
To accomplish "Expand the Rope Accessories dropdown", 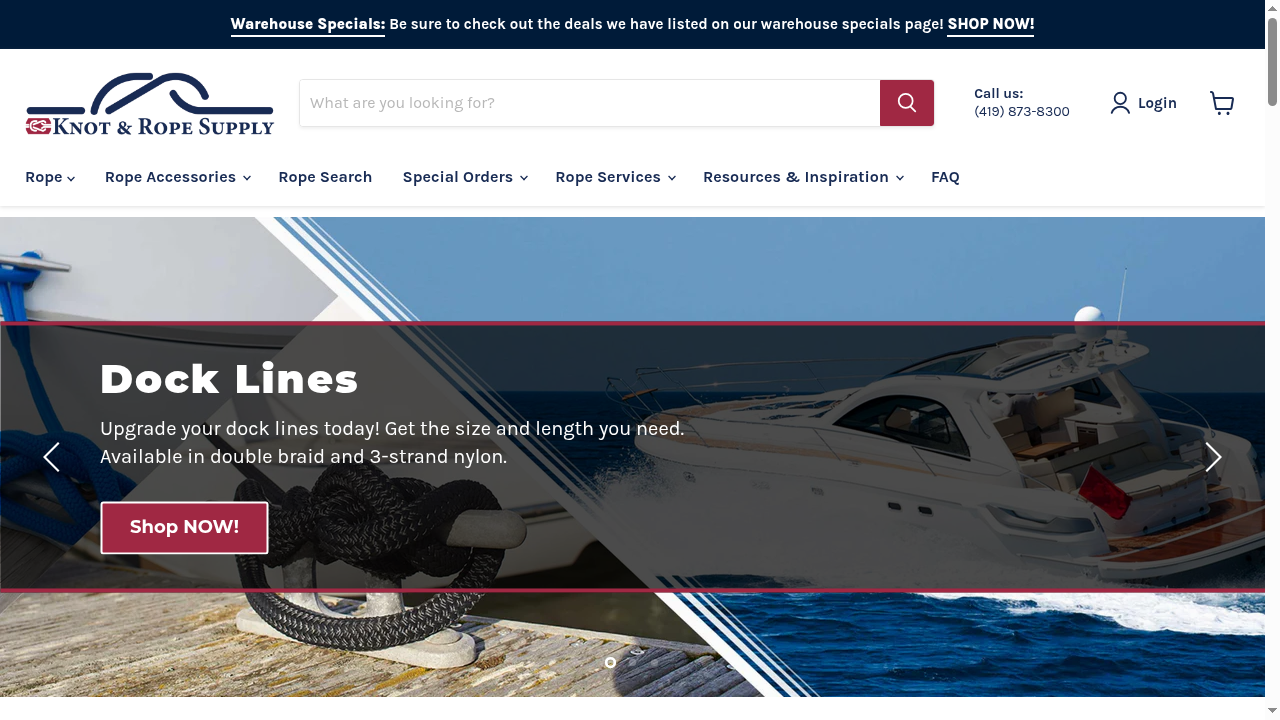I will [x=177, y=177].
